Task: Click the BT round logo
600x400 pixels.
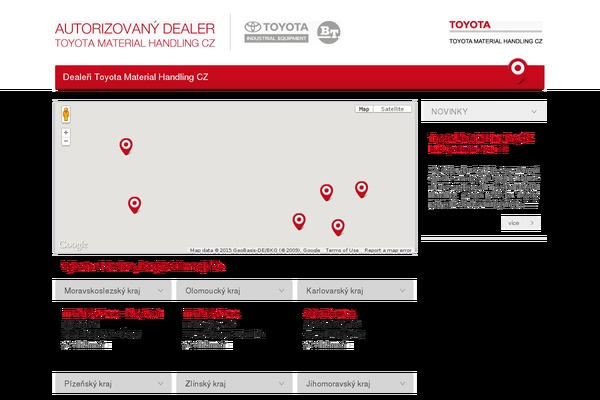Action: point(328,32)
